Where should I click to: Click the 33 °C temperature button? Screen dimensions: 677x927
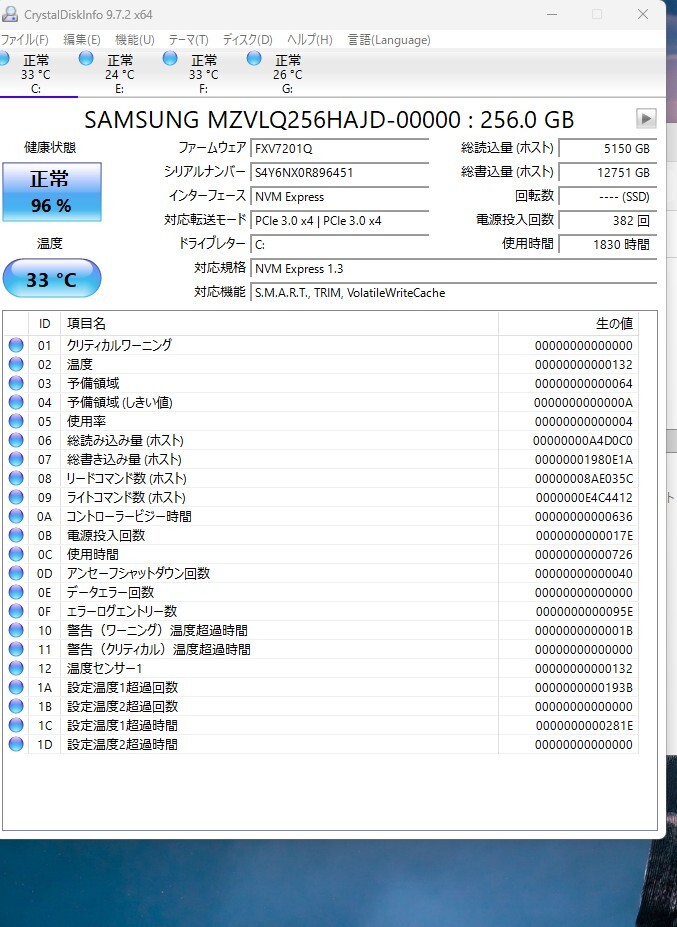pyautogui.click(x=51, y=279)
